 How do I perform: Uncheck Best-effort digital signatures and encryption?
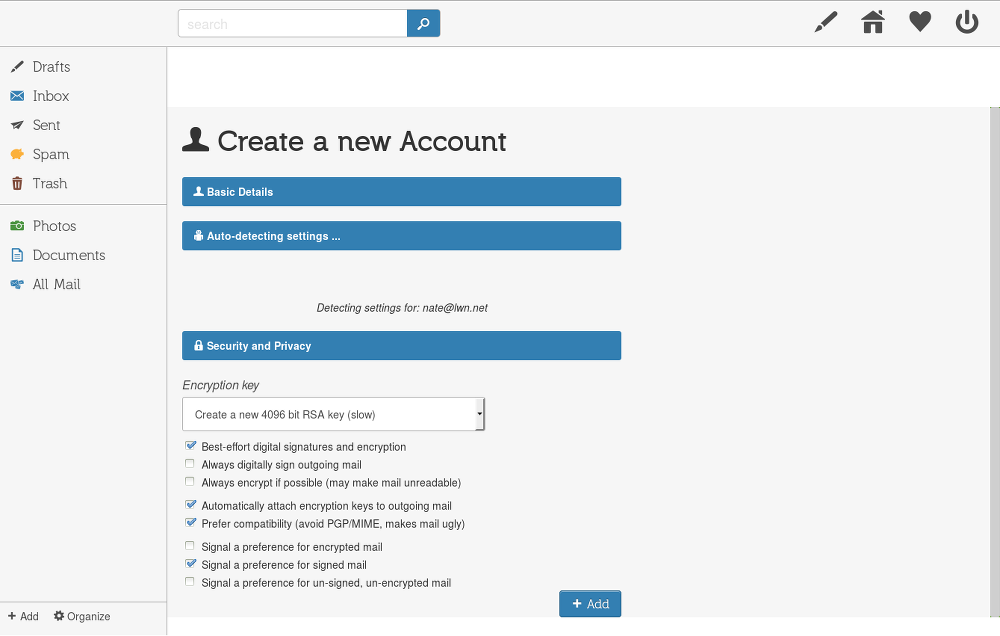[x=190, y=446]
